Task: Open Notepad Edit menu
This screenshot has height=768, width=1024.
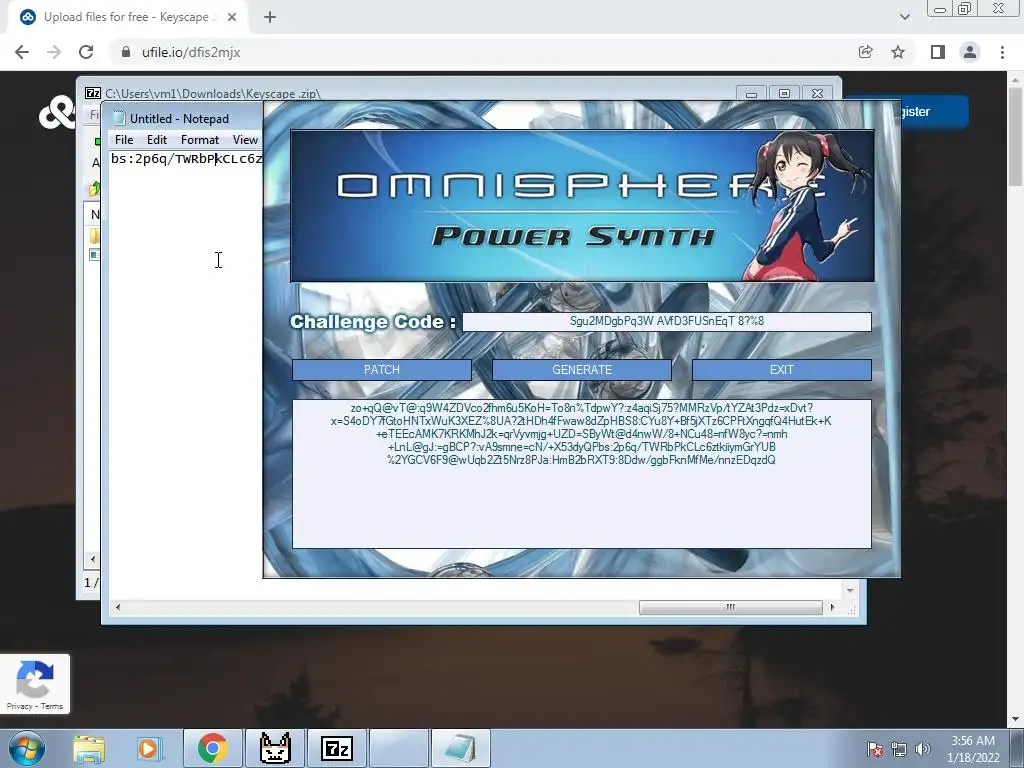Action: pos(157,140)
